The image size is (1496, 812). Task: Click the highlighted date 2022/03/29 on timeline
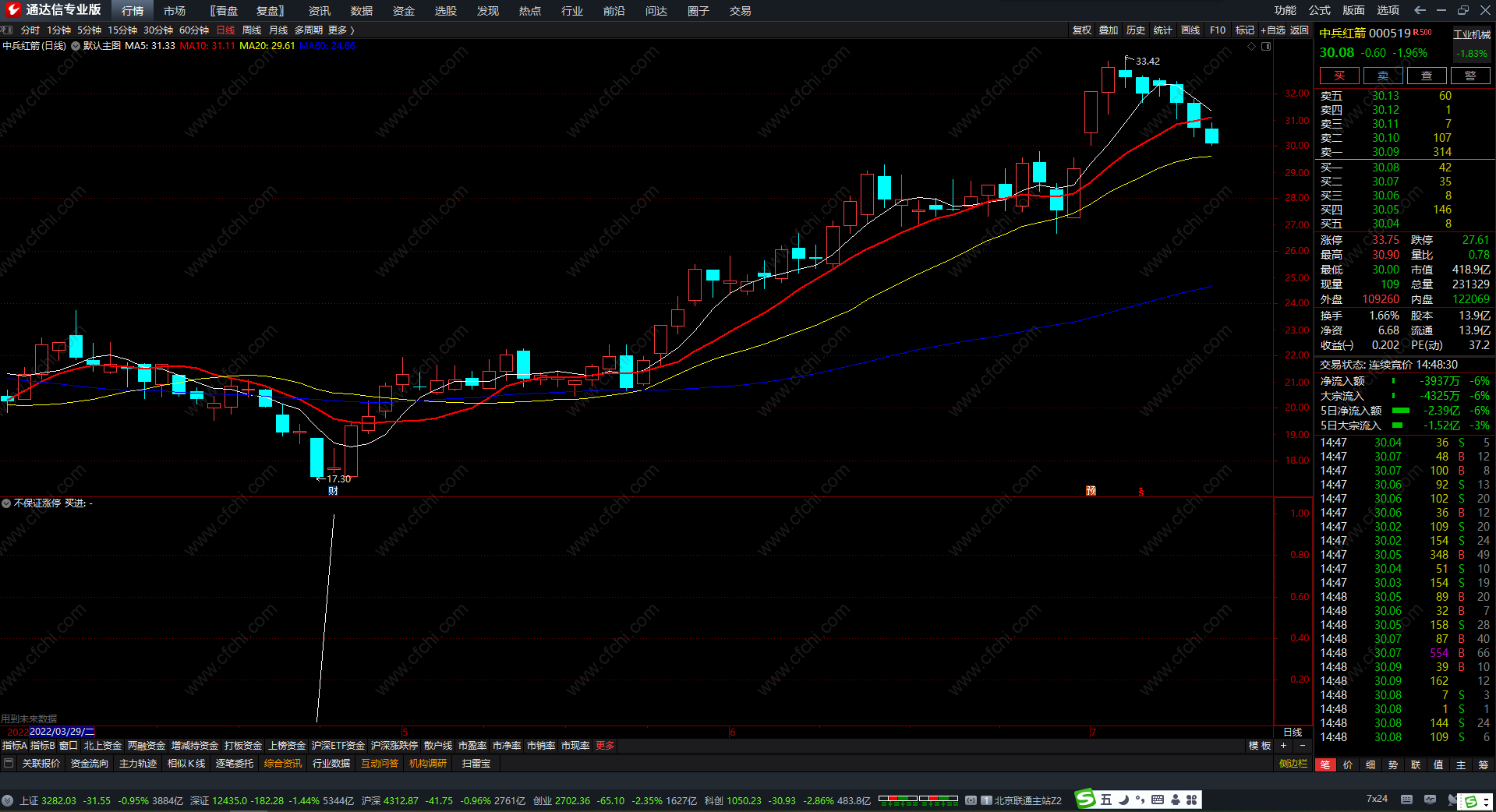[x=62, y=732]
